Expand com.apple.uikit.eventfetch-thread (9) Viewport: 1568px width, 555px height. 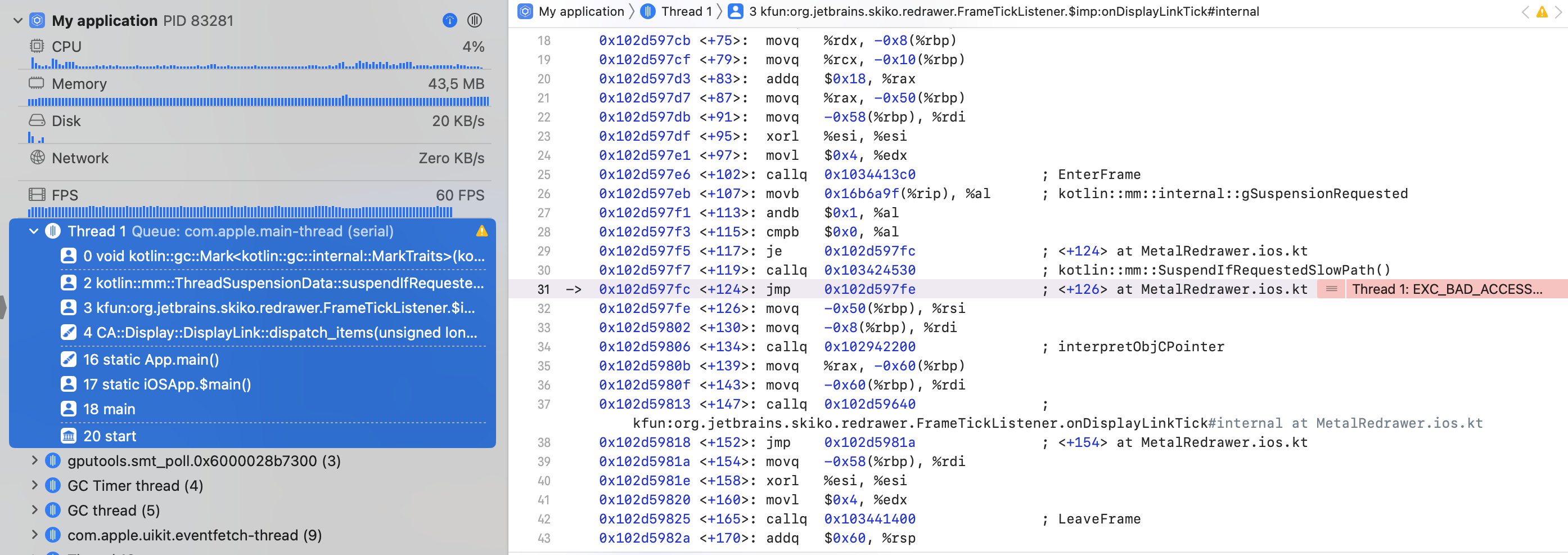click(x=34, y=535)
